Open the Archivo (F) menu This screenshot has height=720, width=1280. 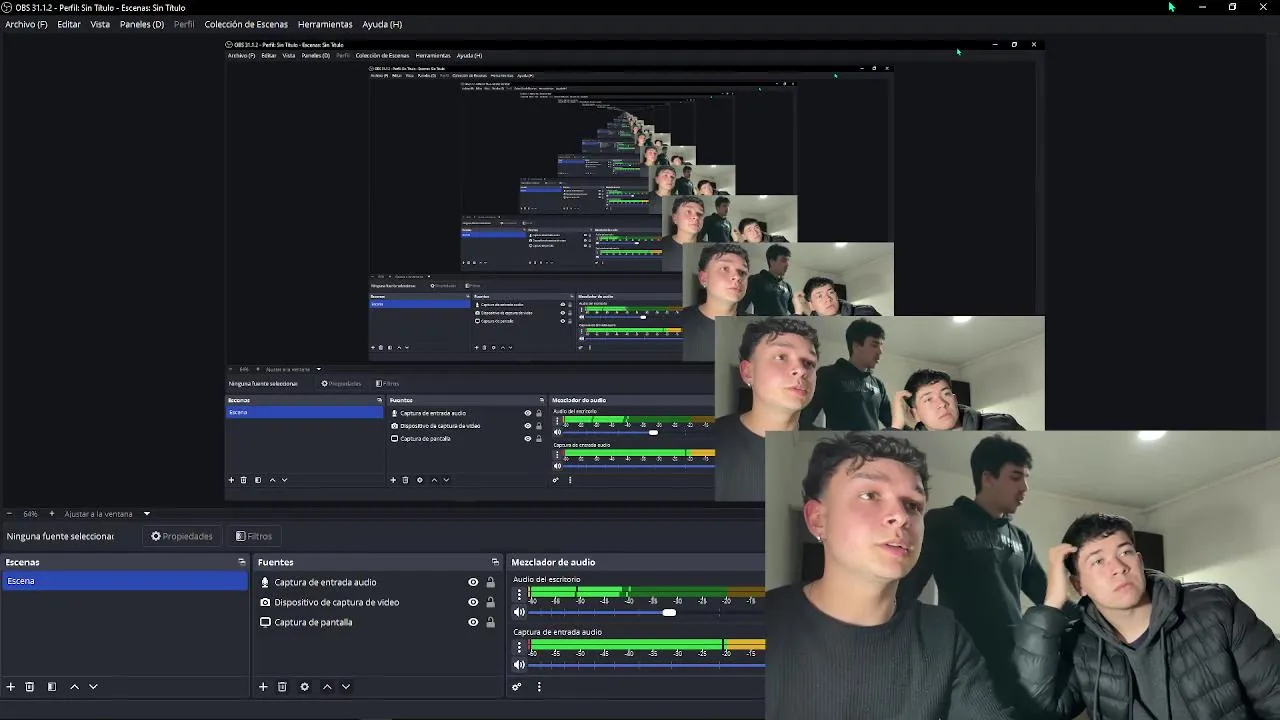[26, 24]
